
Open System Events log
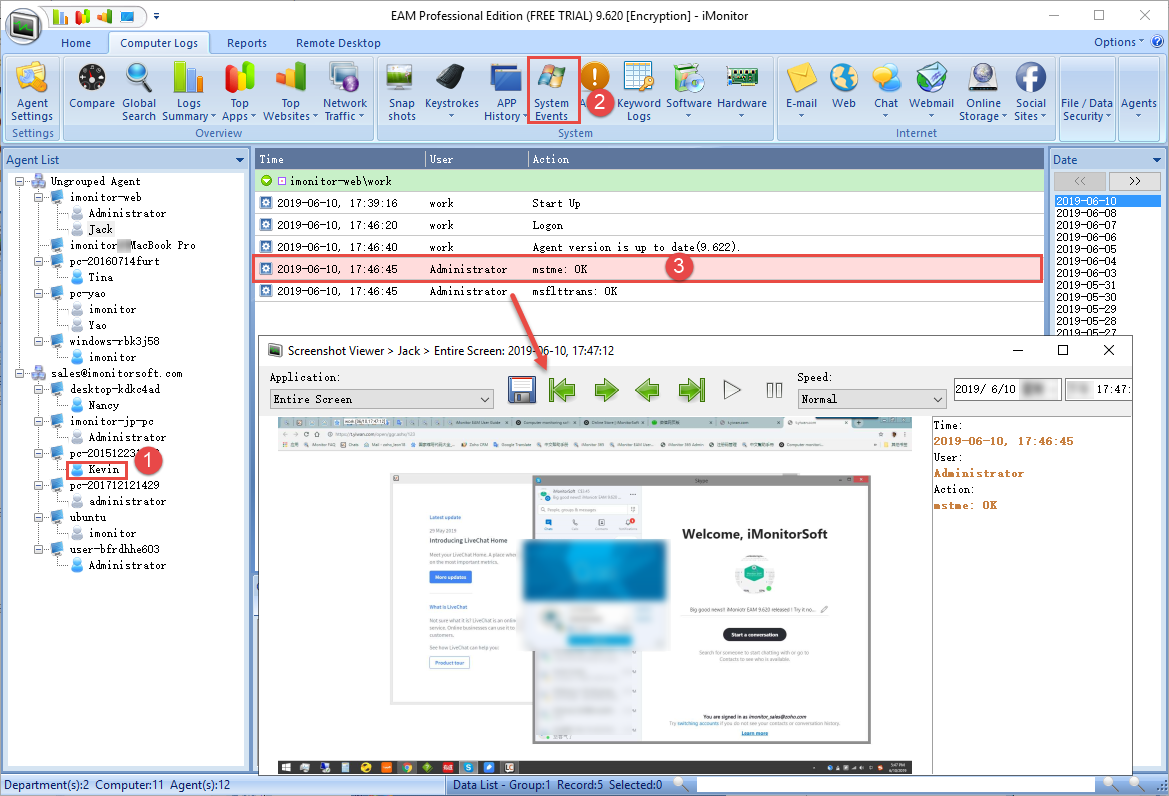(552, 92)
